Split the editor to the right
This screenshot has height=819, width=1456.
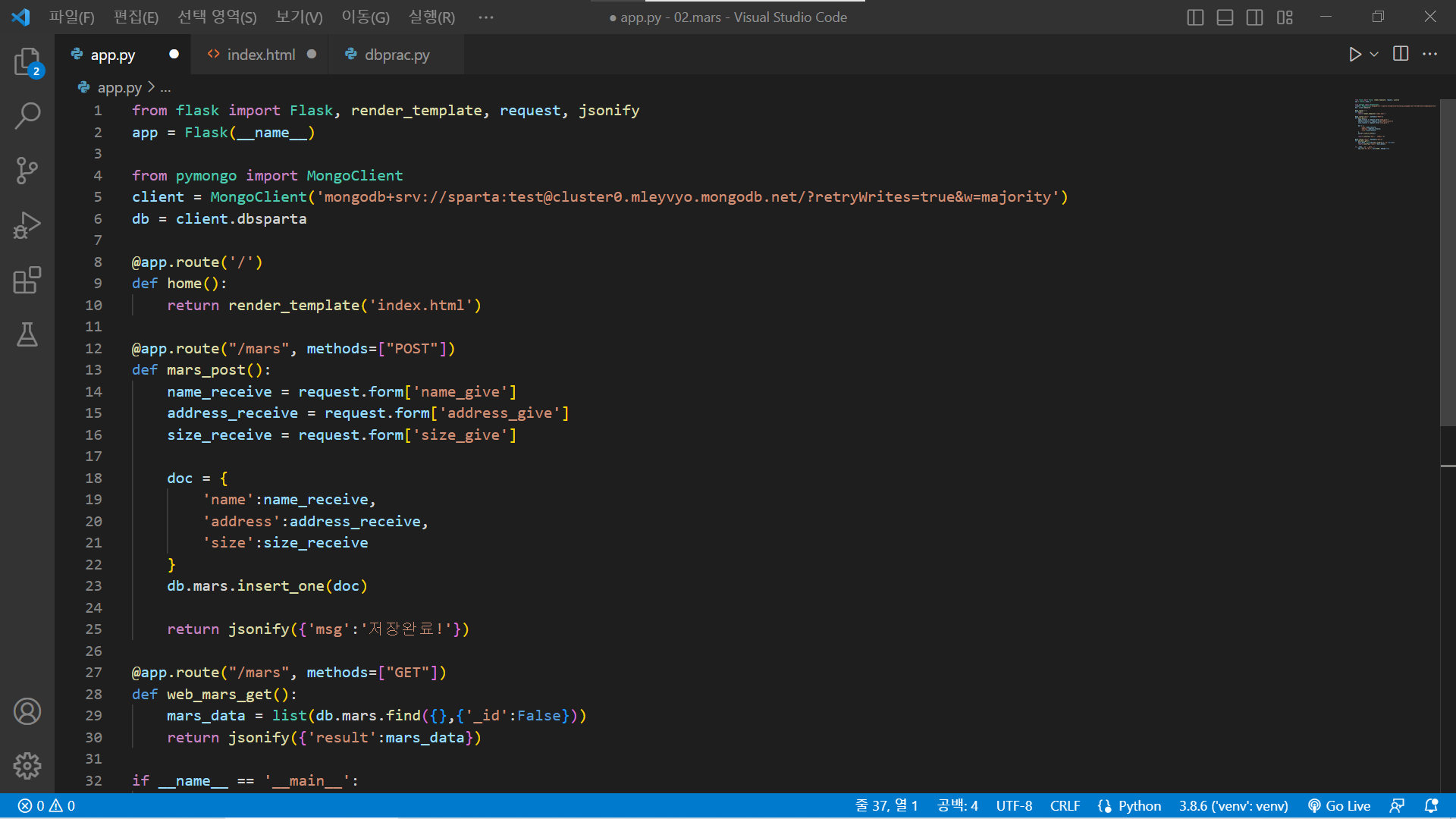click(x=1401, y=54)
